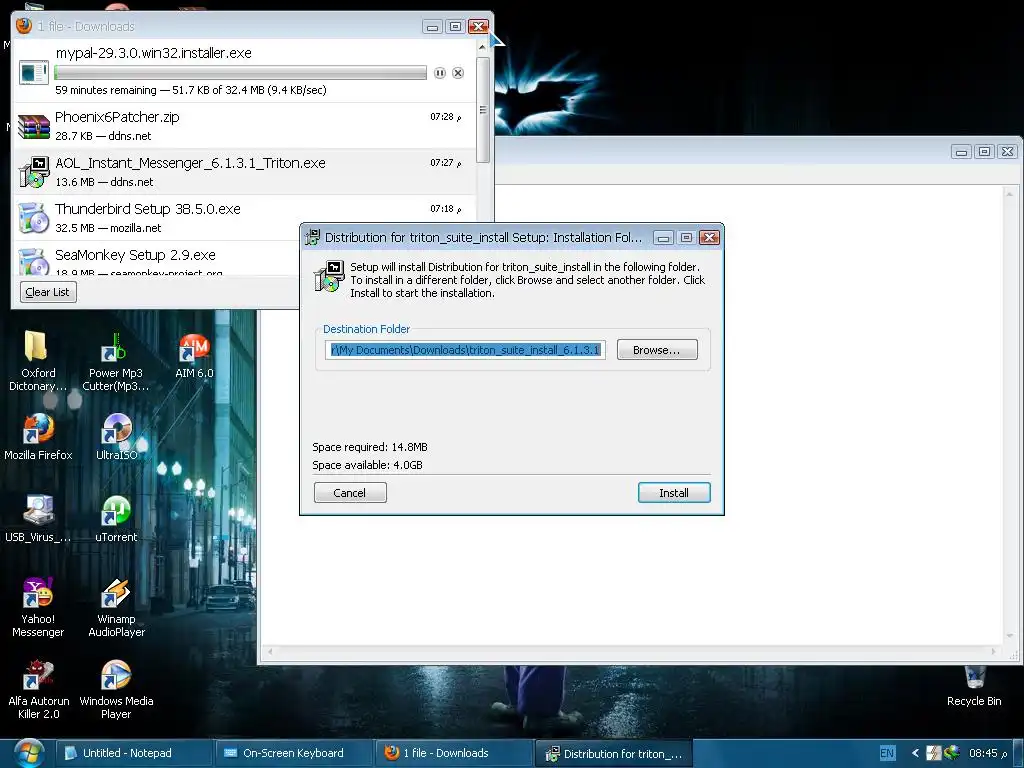This screenshot has width=1024, height=768.
Task: Click Notepad horizontal scroll left arrow
Action: pos(270,651)
